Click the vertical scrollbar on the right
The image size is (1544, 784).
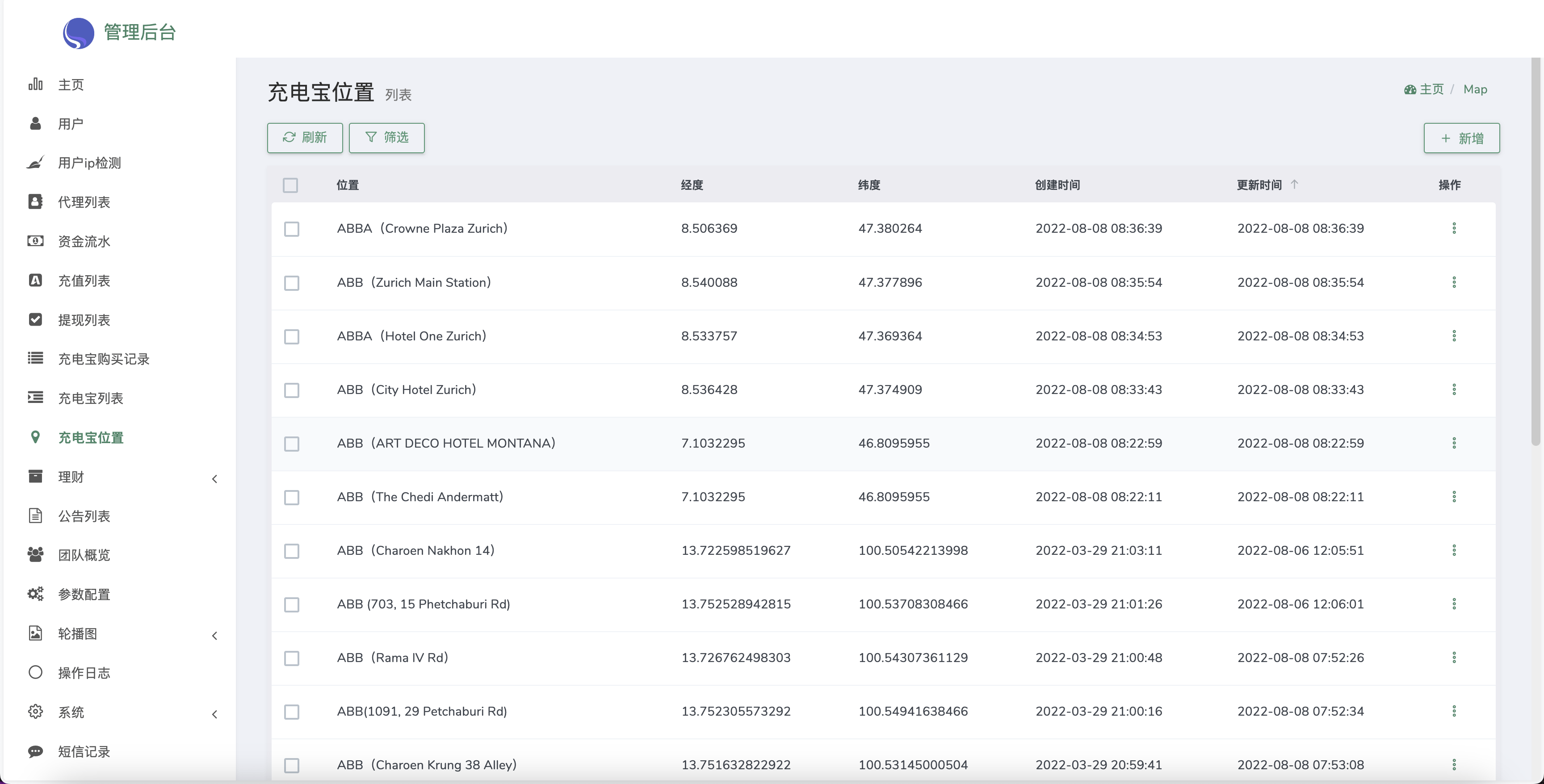(1535, 252)
